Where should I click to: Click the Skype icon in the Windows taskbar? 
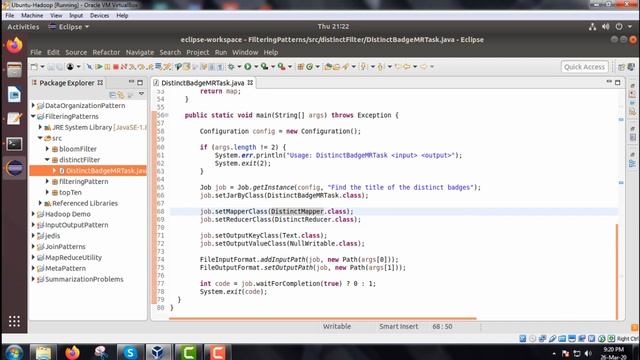tap(130, 352)
